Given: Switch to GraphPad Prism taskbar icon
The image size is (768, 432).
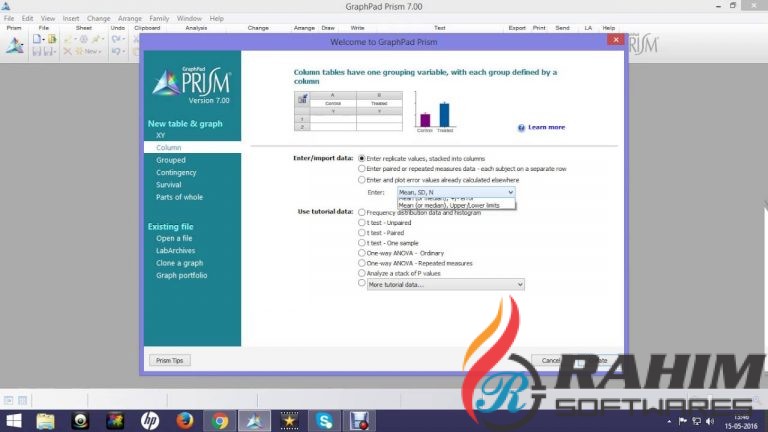Looking at the screenshot, I should [x=254, y=421].
